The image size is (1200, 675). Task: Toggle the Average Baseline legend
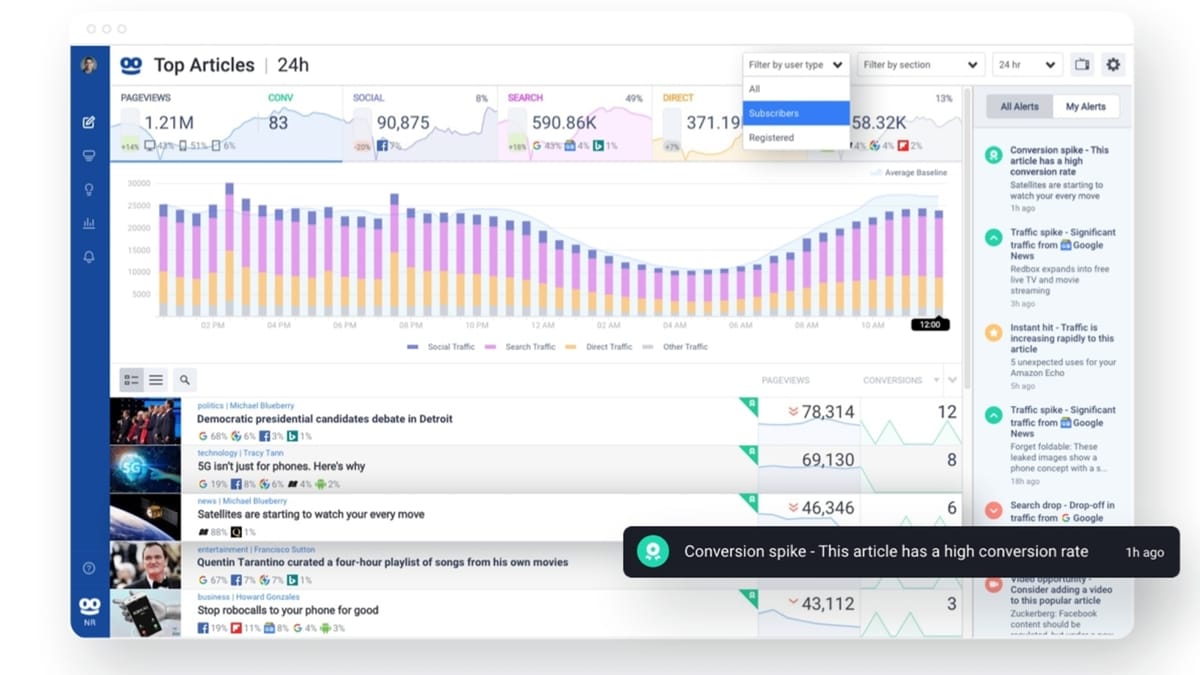(x=908, y=173)
